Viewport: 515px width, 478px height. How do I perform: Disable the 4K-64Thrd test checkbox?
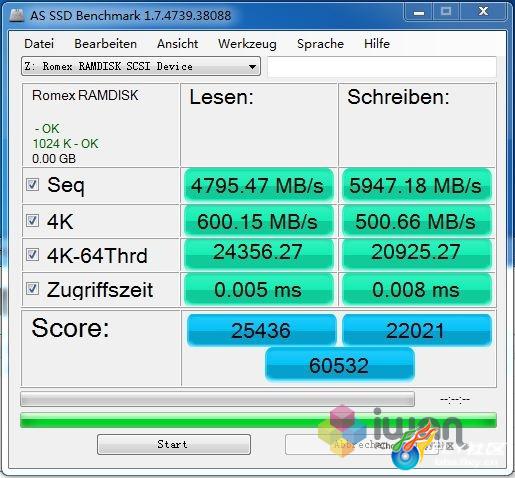[32, 255]
